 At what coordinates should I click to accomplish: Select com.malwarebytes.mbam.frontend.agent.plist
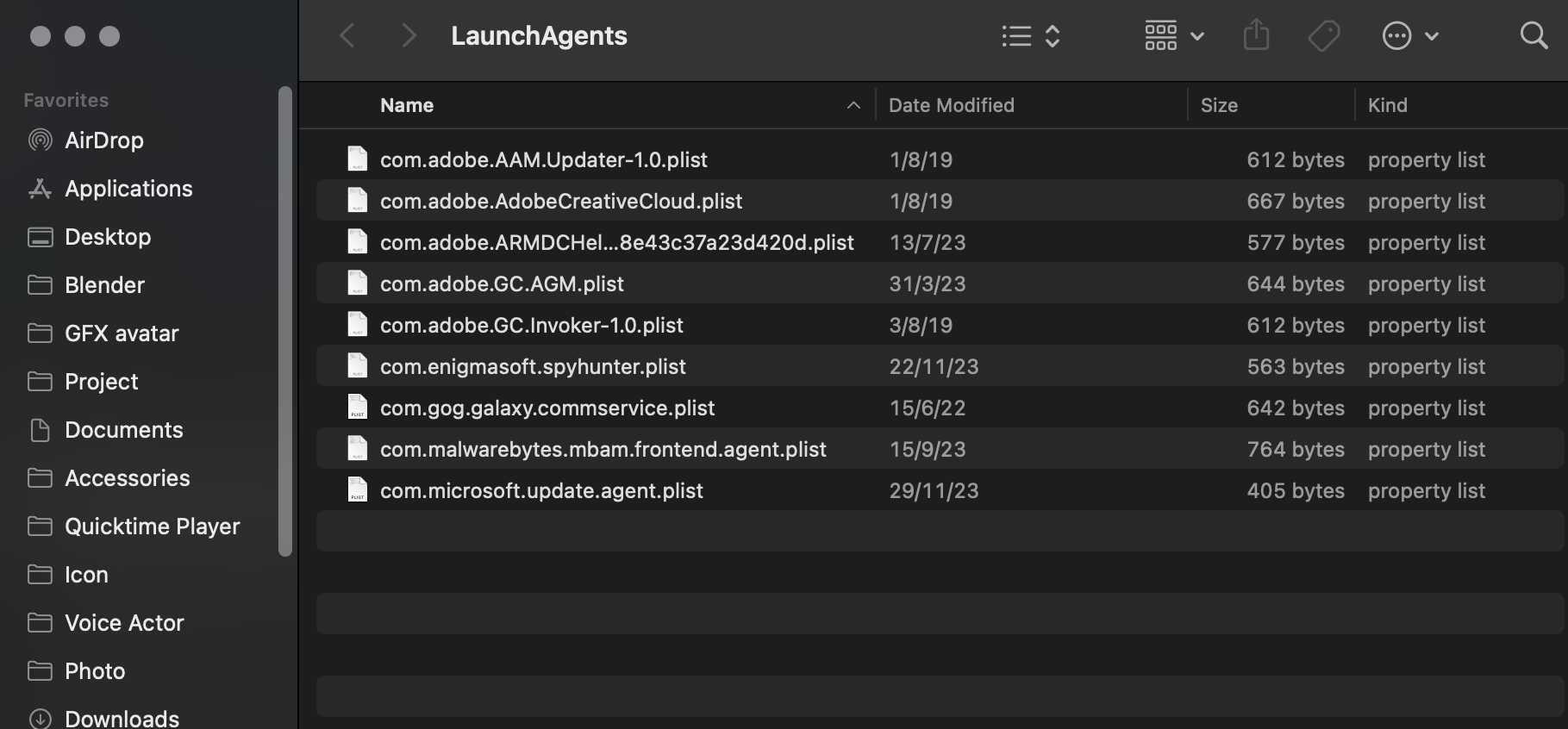tap(603, 449)
